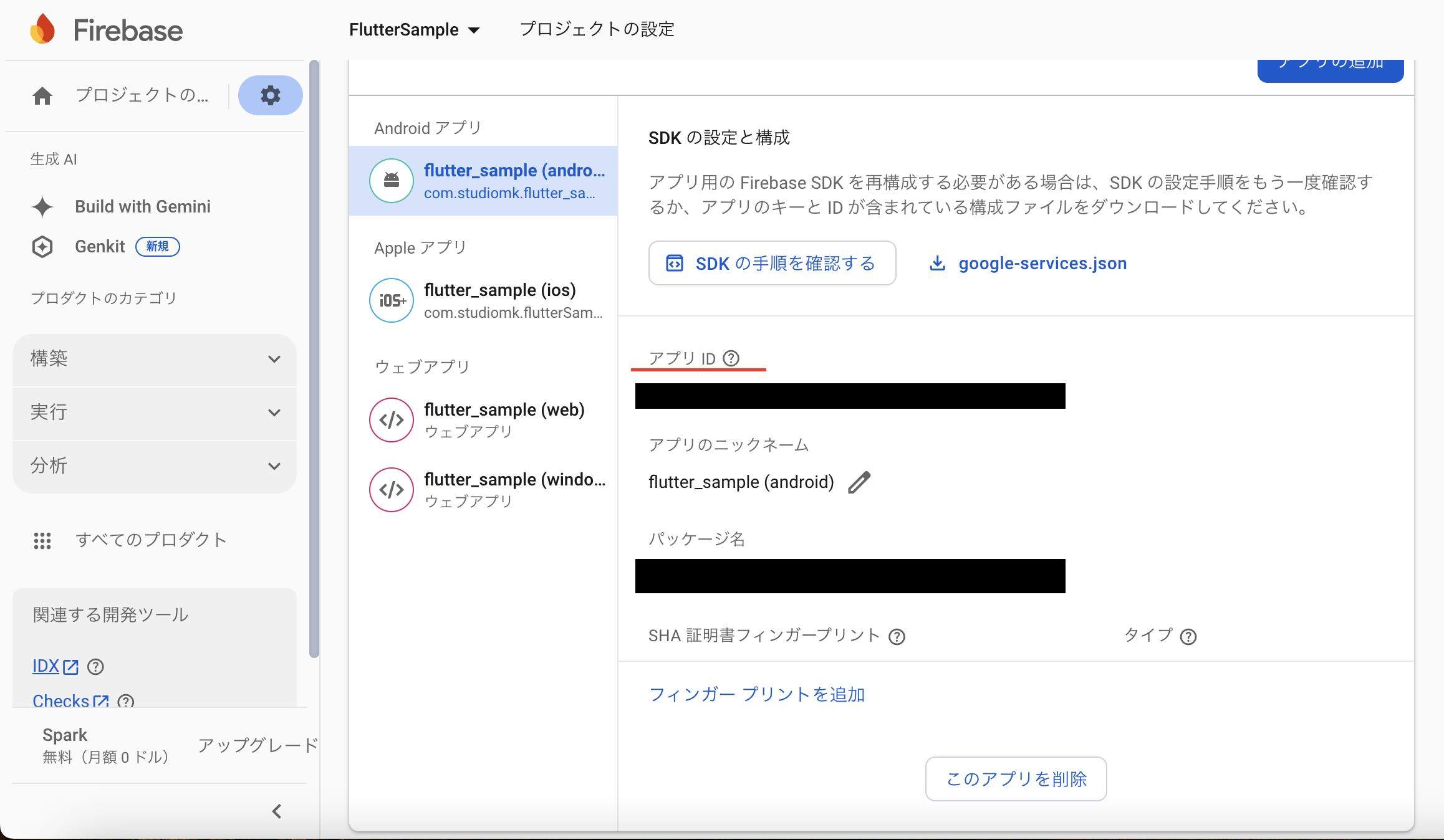The height and width of the screenshot is (840, 1444).
Task: Click the iOS app icon
Action: point(391,300)
